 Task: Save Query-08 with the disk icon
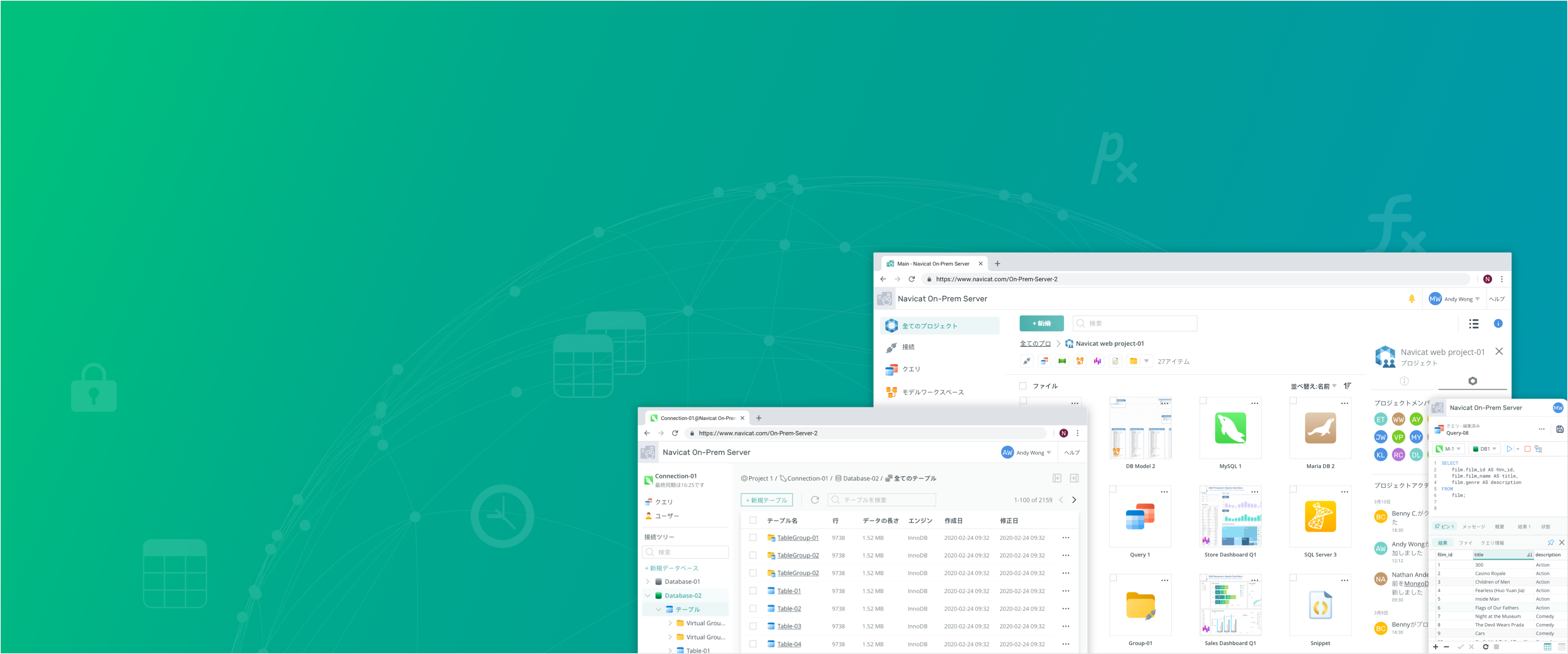click(1559, 429)
